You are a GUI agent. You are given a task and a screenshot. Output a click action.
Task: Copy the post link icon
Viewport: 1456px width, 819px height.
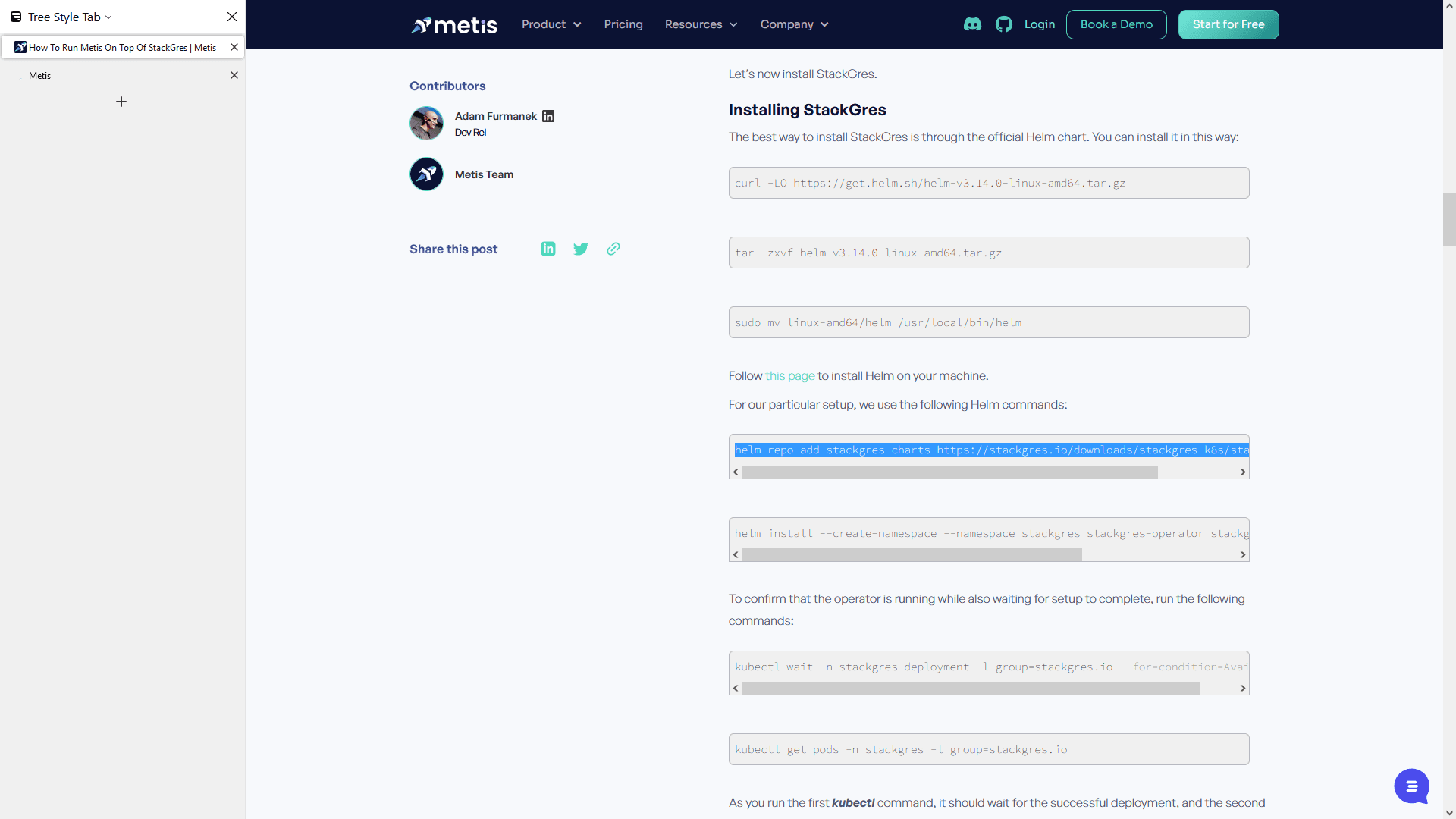[x=613, y=249]
